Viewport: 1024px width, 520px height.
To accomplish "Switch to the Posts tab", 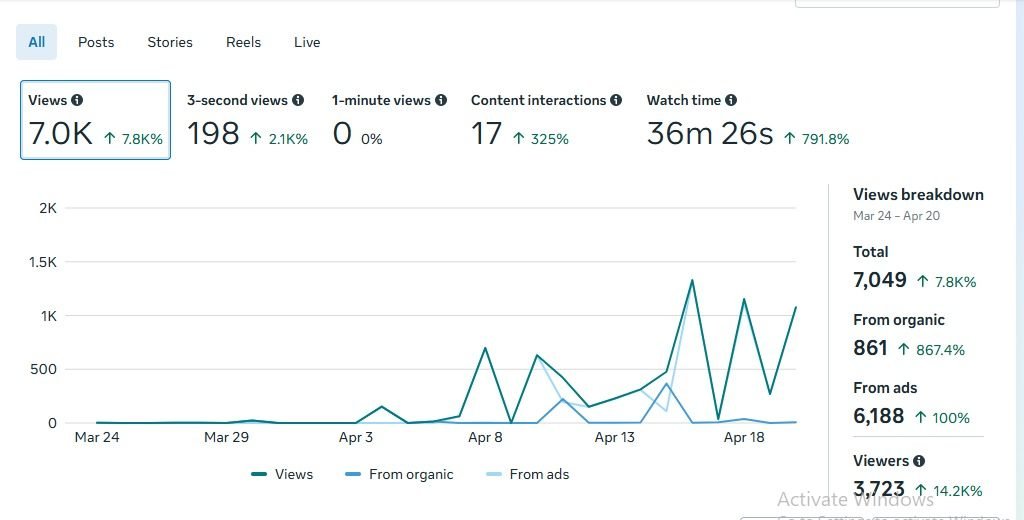I will (96, 42).
